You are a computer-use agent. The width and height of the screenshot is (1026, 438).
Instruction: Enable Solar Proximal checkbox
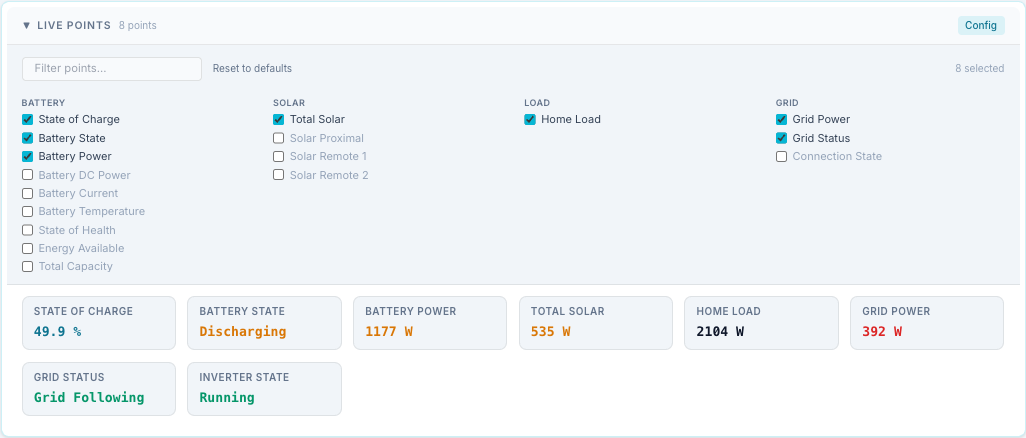pyautogui.click(x=279, y=138)
